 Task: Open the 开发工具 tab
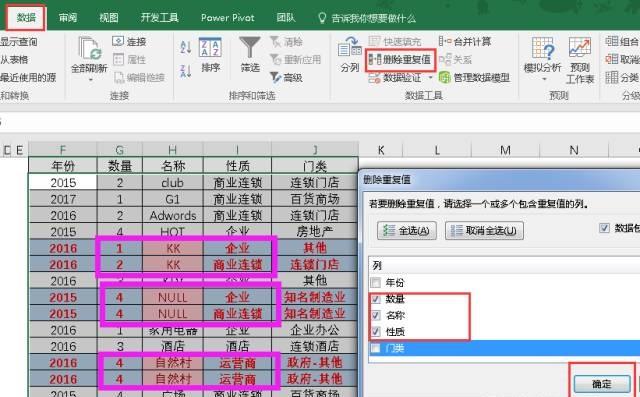click(x=159, y=18)
